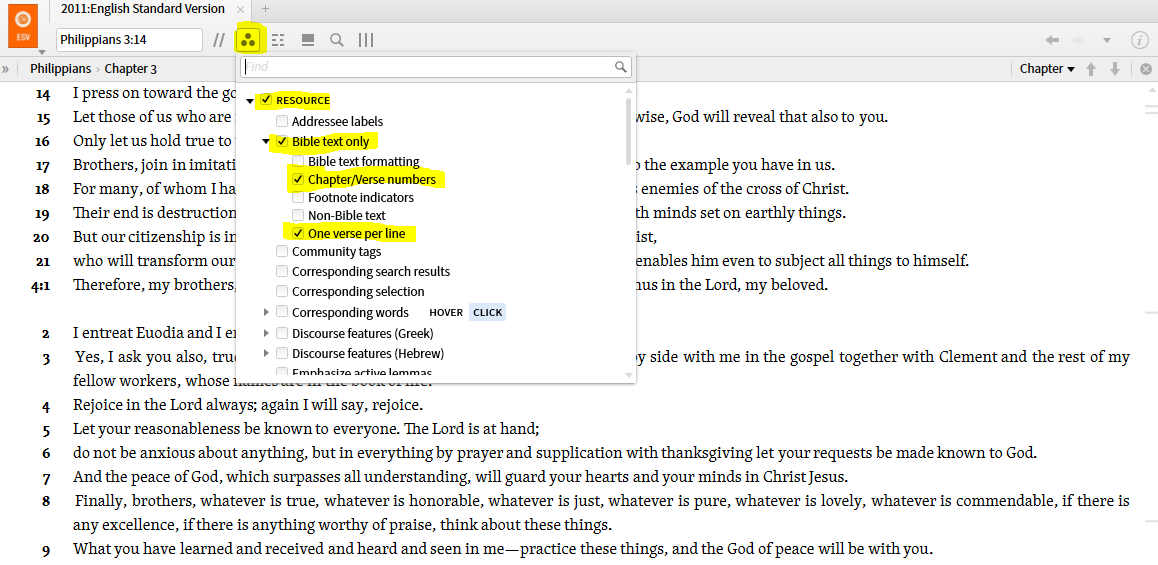Jump to the next chapter arrow
This screenshot has width=1158, height=565.
click(x=1115, y=69)
